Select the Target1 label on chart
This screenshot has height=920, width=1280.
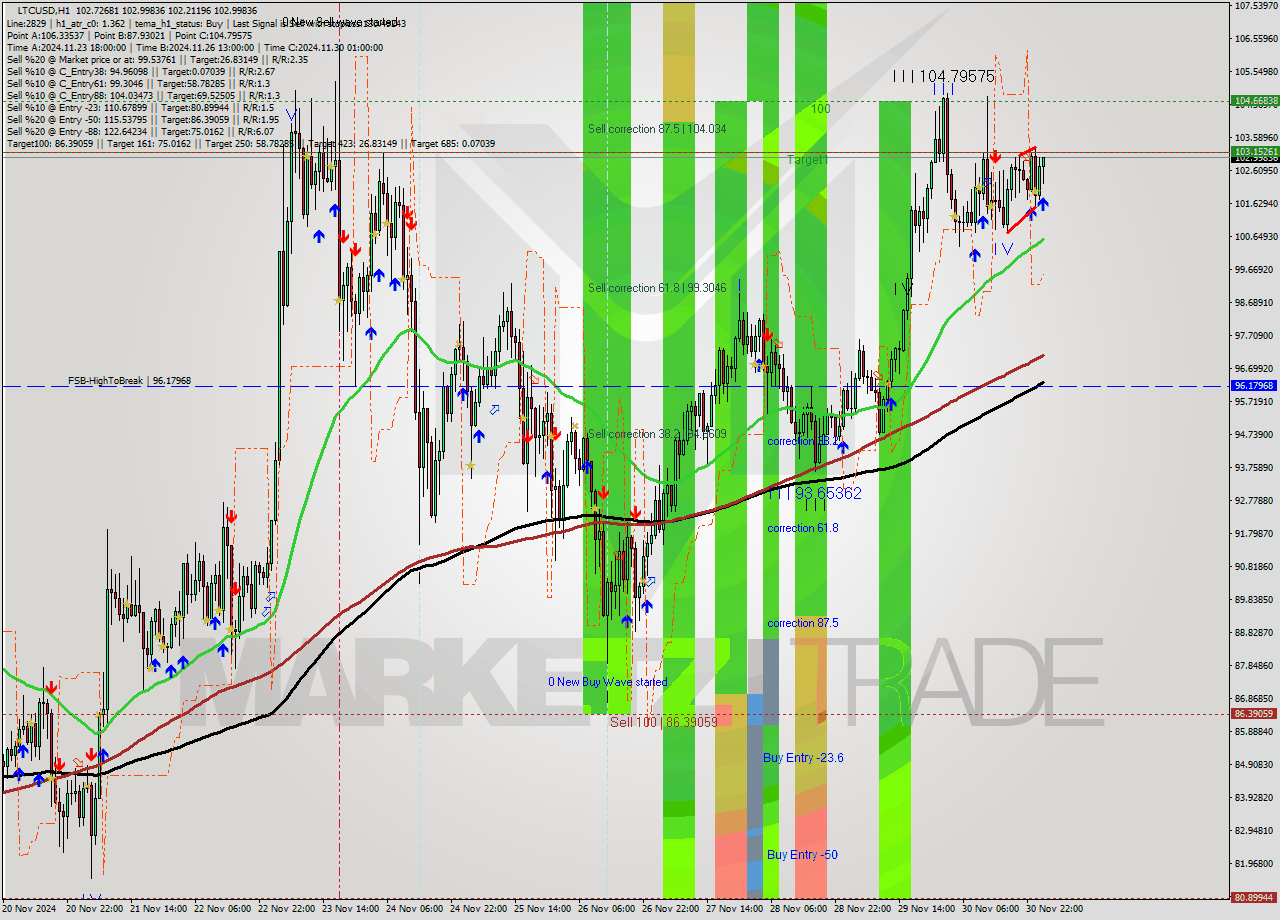point(807,160)
